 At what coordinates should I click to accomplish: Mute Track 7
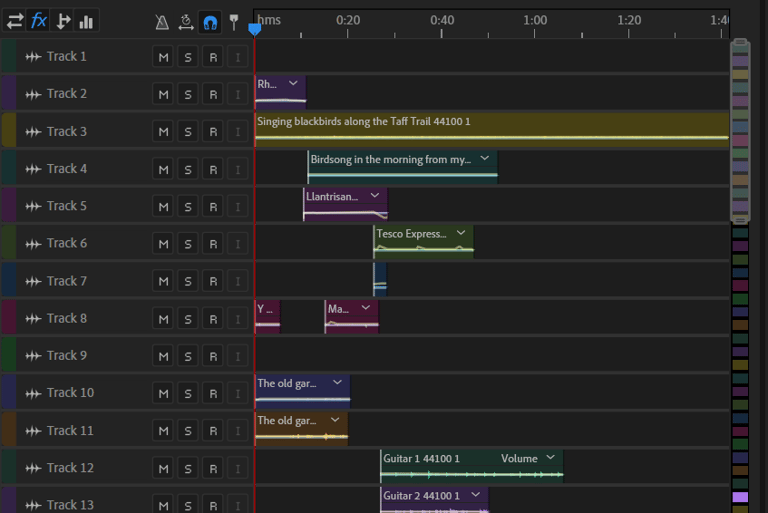(x=163, y=281)
